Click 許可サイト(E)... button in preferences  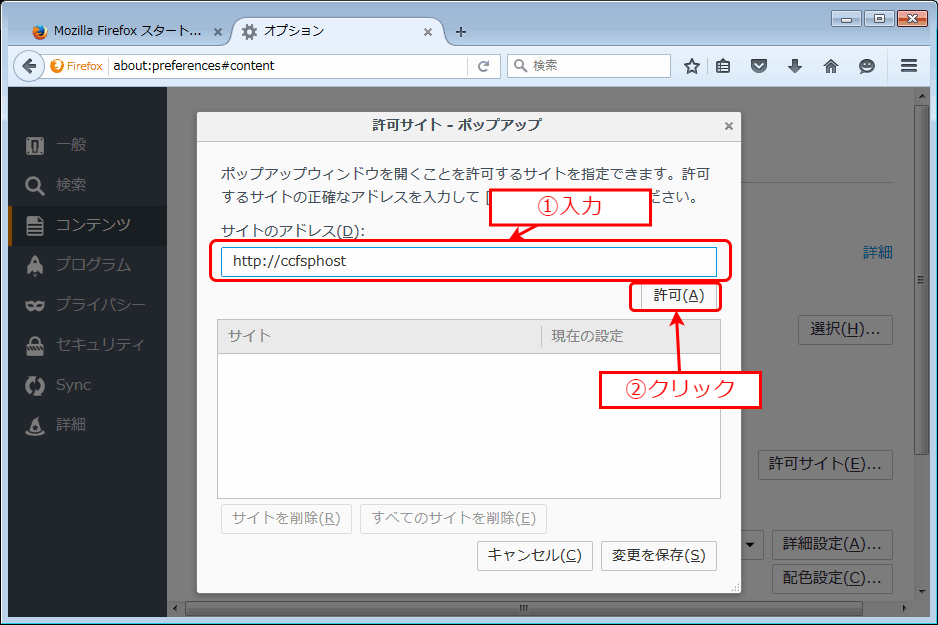coord(825,465)
